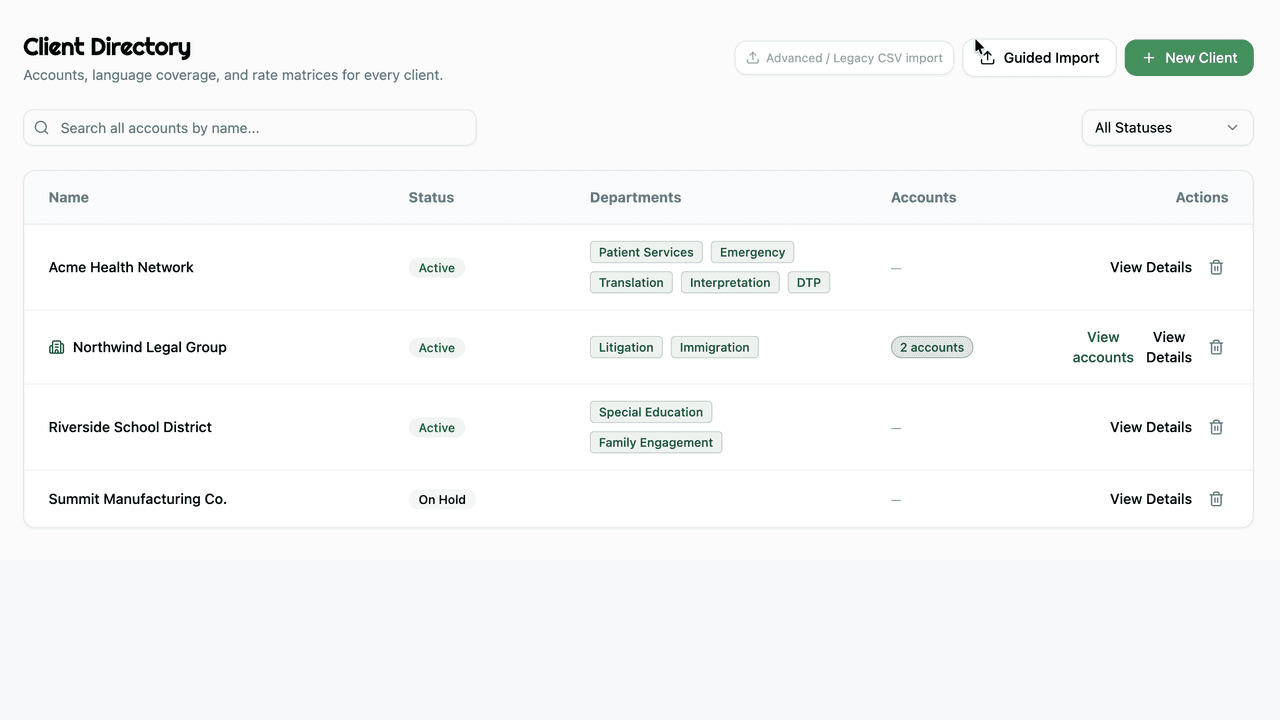The height and width of the screenshot is (720, 1280).
Task: Click the Interpretation department tag
Action: coord(730,282)
